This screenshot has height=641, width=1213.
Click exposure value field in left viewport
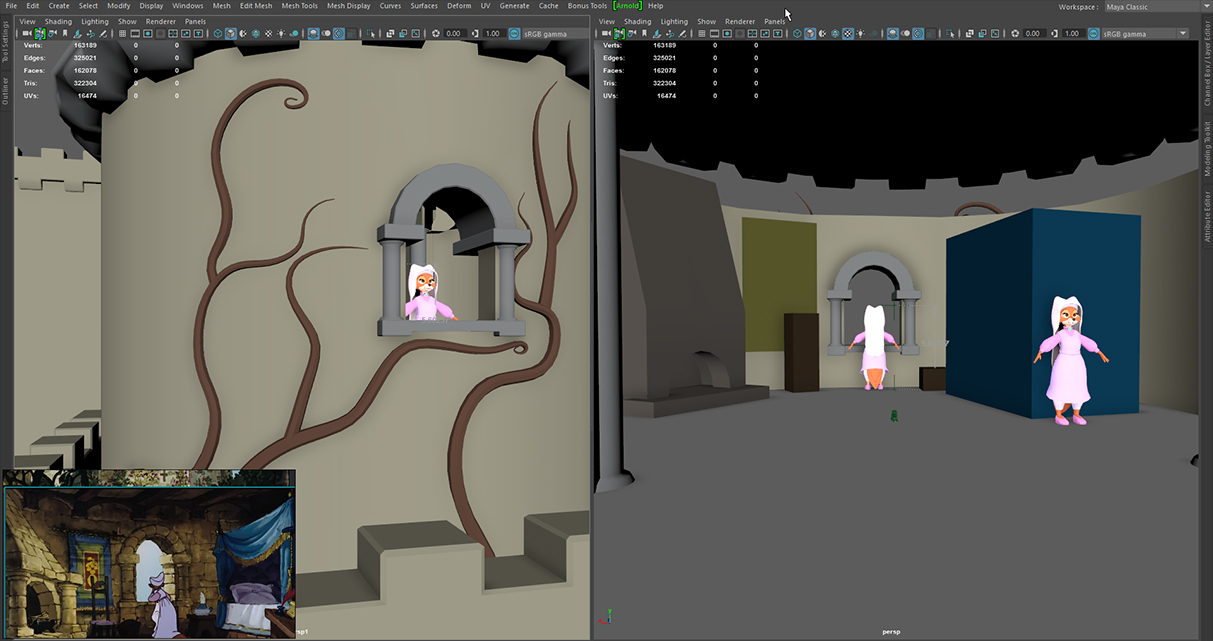(x=453, y=33)
